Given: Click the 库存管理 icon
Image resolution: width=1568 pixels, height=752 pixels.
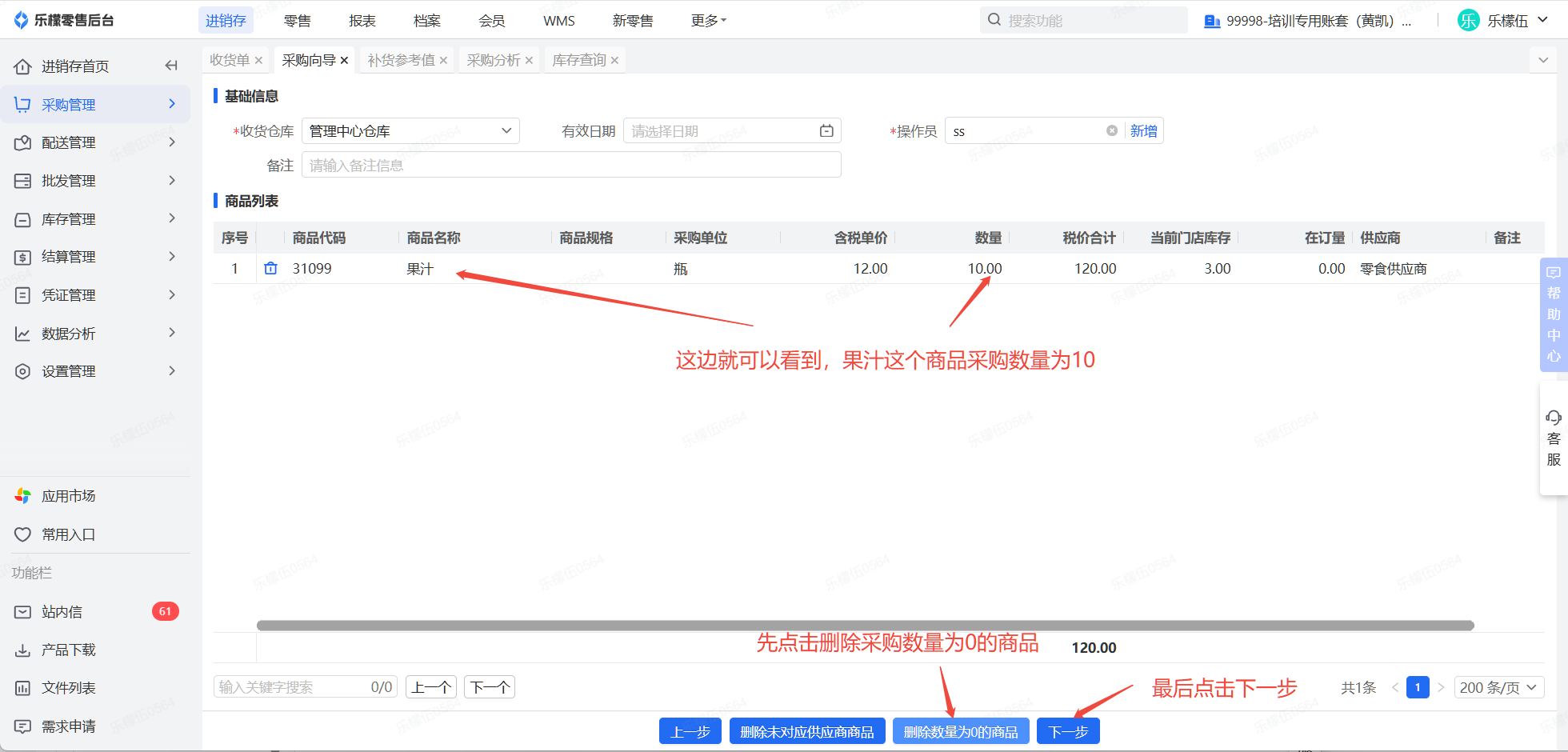Looking at the screenshot, I should click(x=23, y=219).
